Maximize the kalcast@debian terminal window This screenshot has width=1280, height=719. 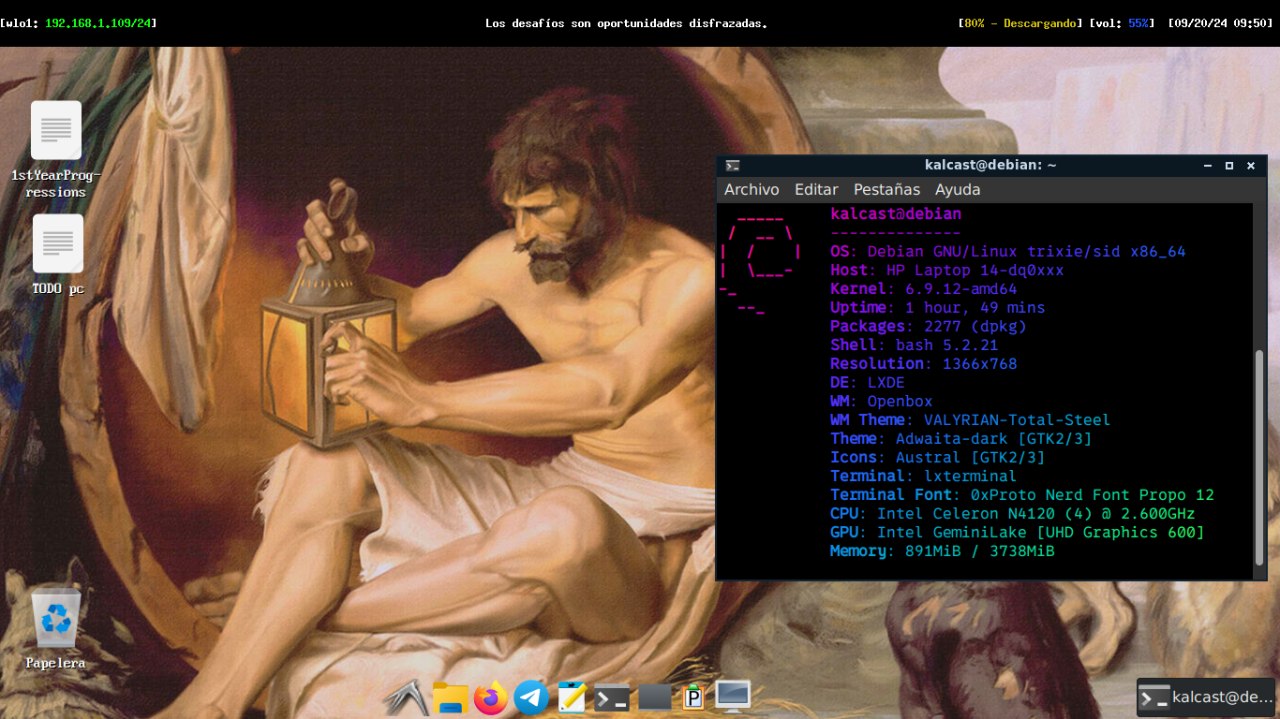[1229, 166]
